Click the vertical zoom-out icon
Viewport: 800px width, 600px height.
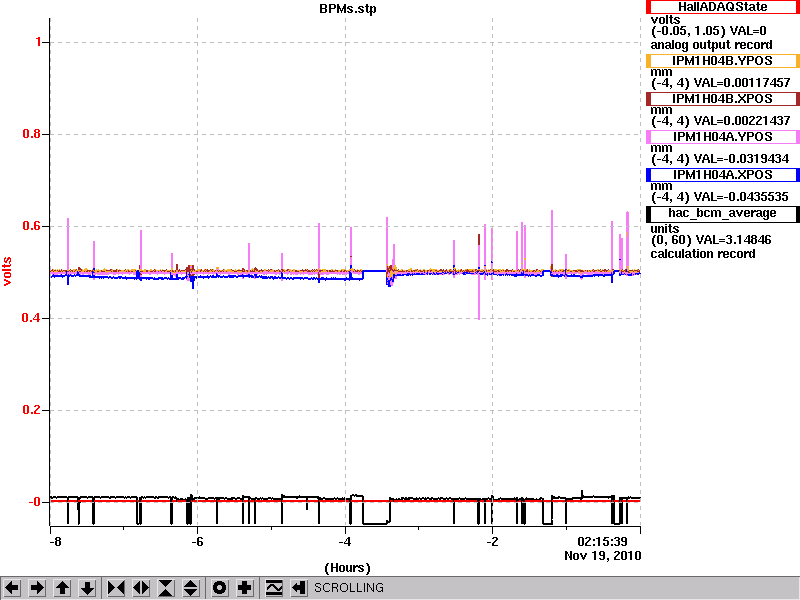191,588
